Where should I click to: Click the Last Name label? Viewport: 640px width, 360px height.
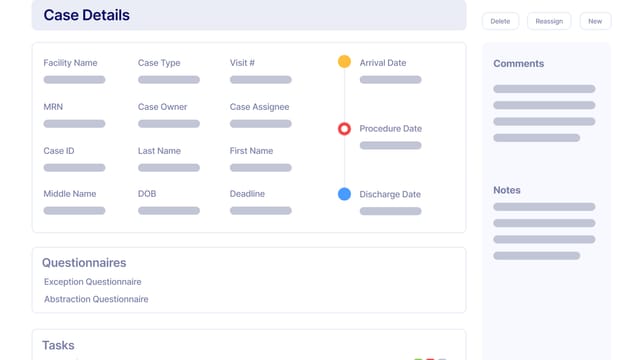(159, 151)
